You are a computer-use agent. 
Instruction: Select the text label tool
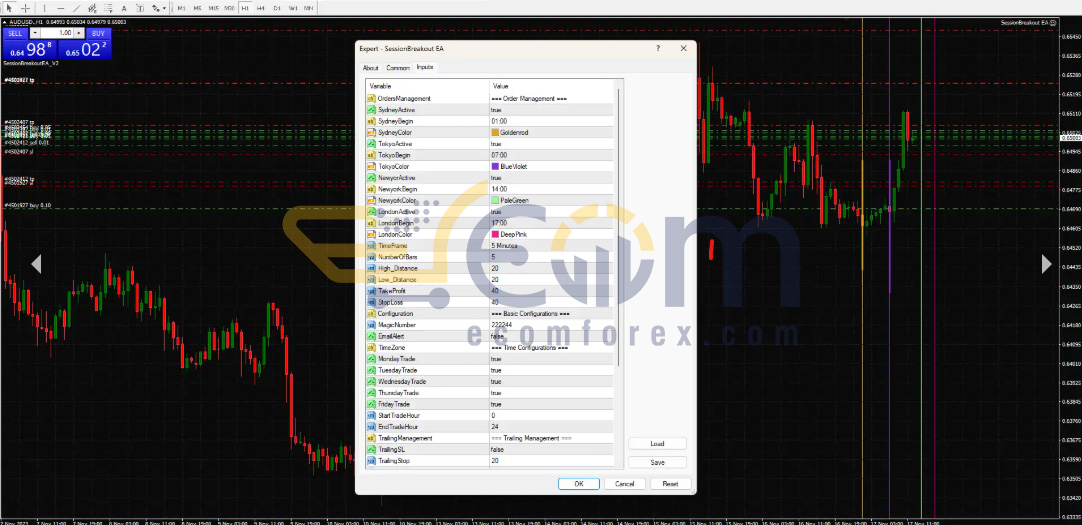point(140,8)
